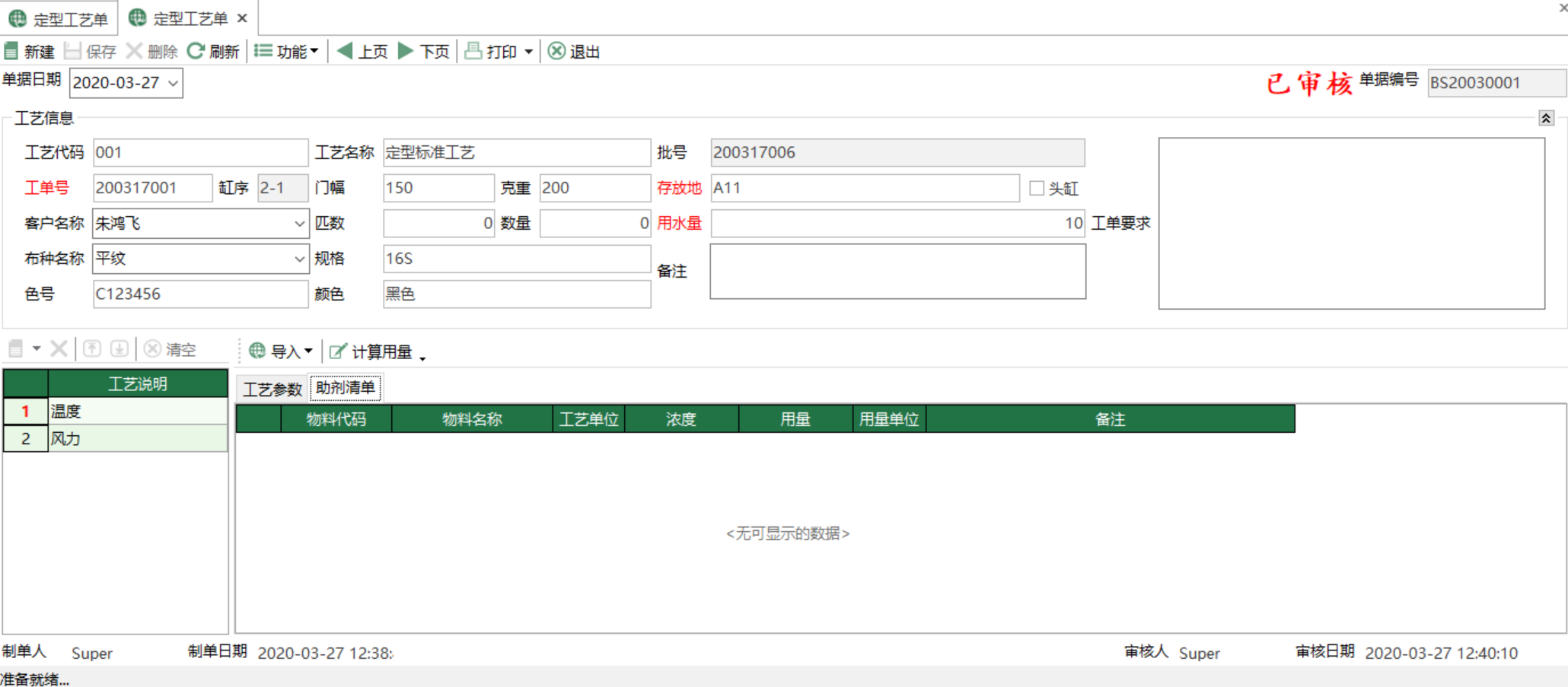This screenshot has width=1568, height=687.
Task: Click the 规格 field 16S
Action: click(517, 259)
